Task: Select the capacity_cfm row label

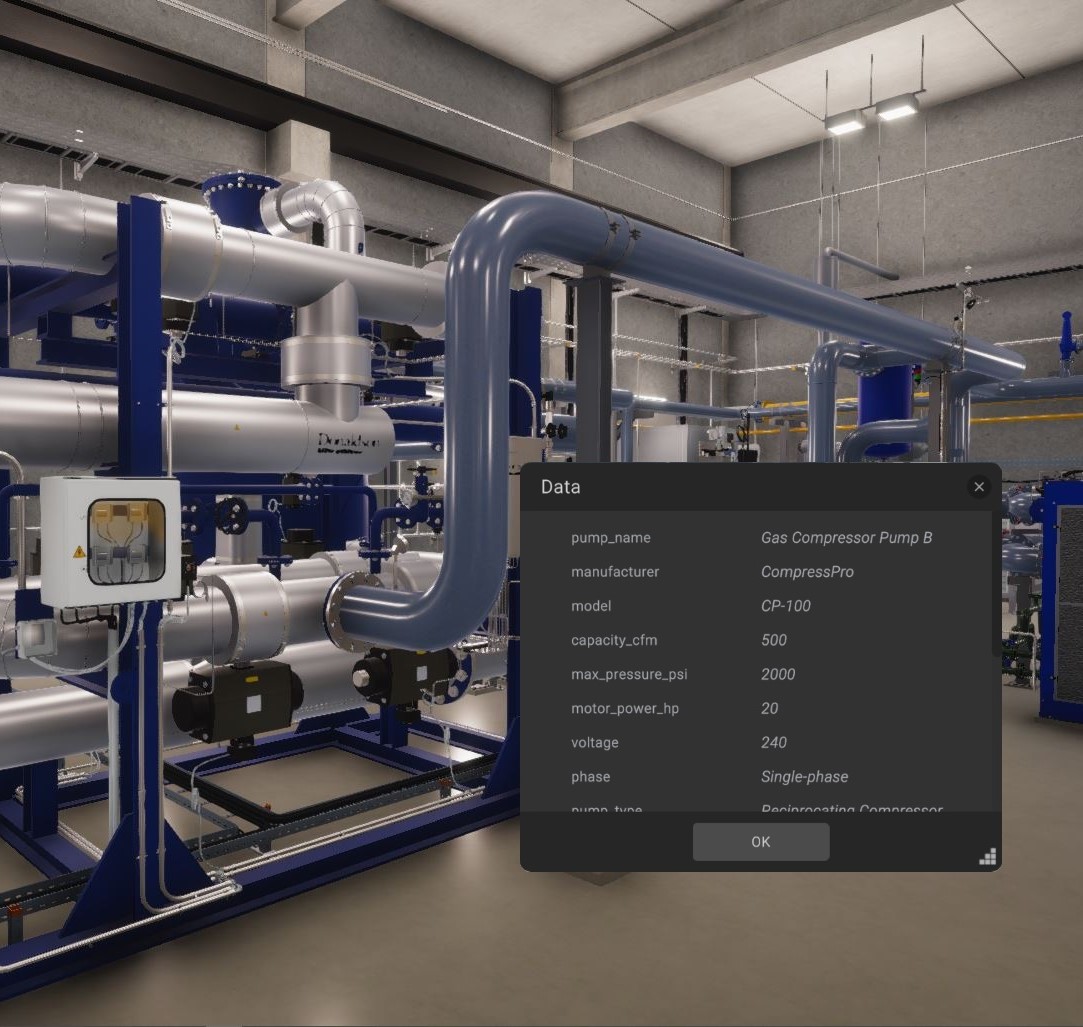Action: pyautogui.click(x=613, y=640)
